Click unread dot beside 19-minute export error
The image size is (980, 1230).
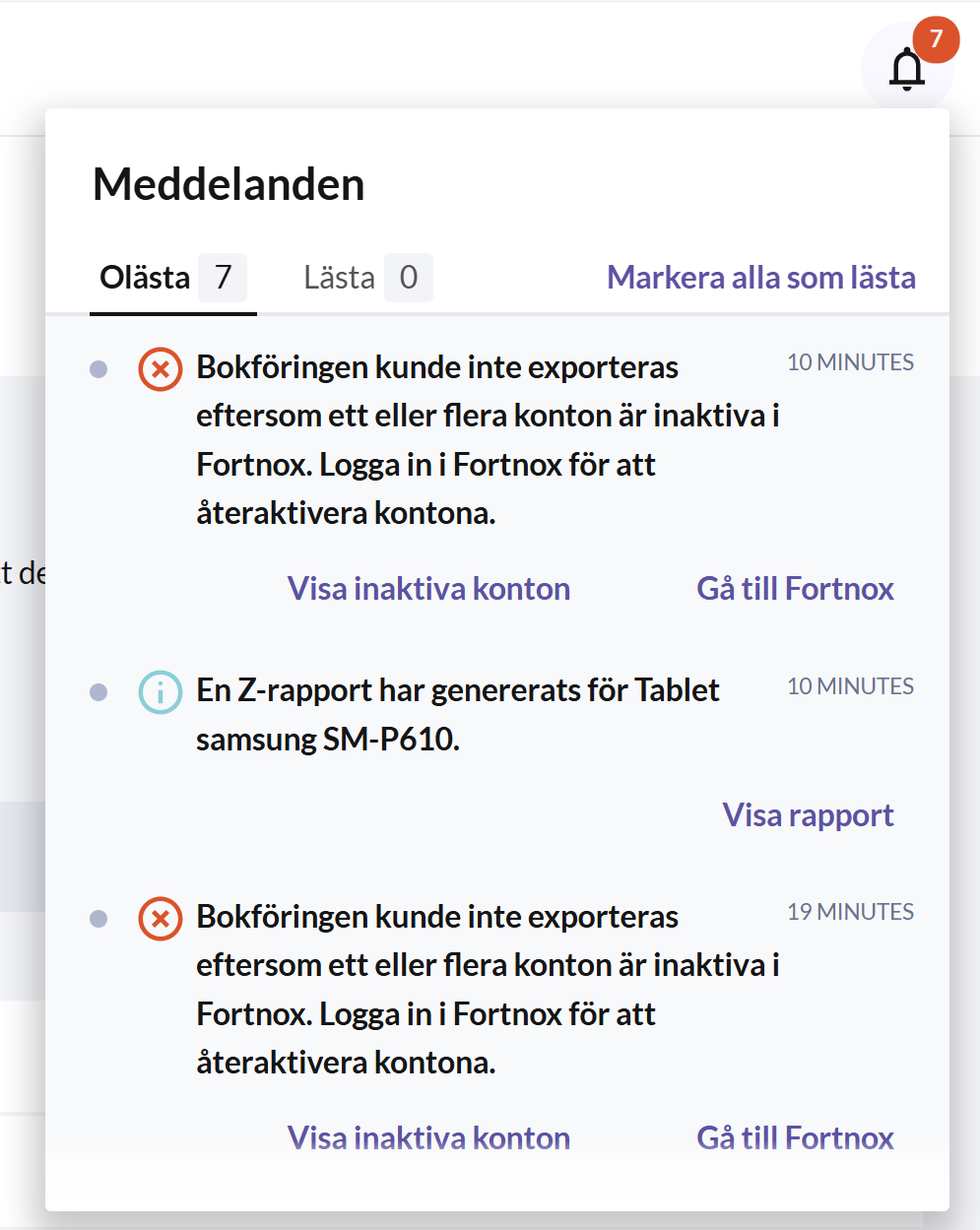tap(98, 919)
